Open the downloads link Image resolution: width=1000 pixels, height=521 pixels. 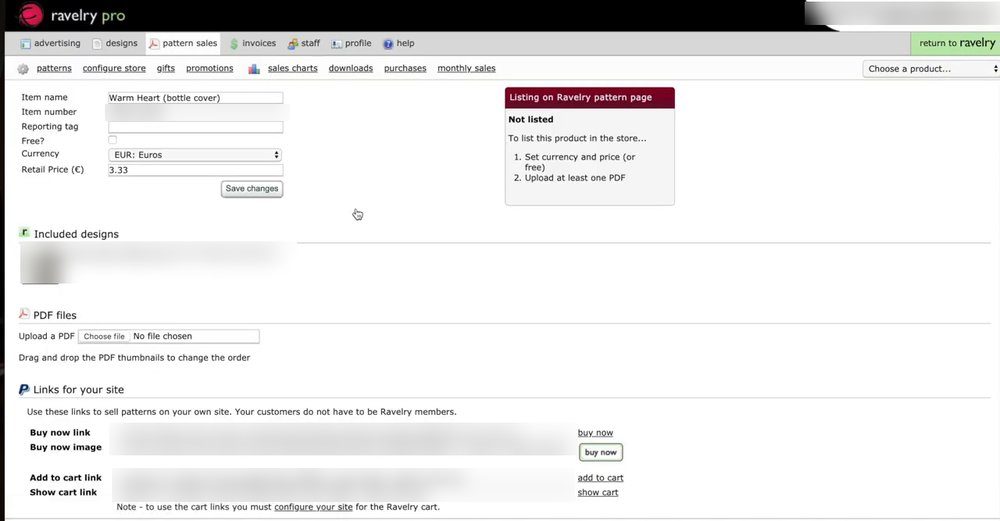351,68
